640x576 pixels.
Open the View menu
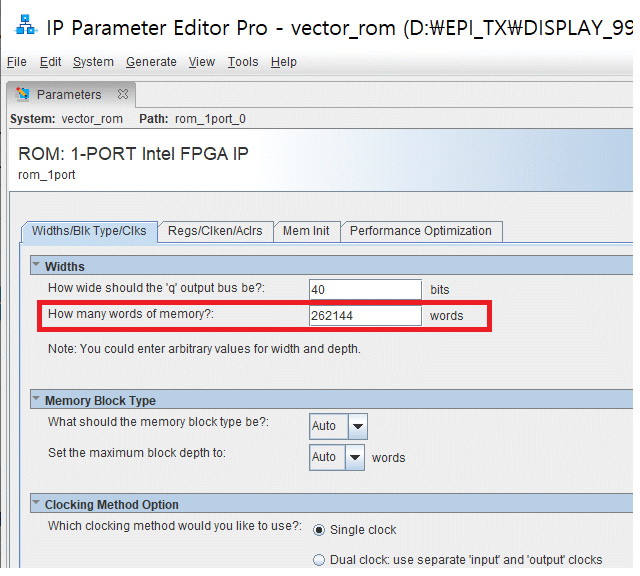[x=202, y=62]
